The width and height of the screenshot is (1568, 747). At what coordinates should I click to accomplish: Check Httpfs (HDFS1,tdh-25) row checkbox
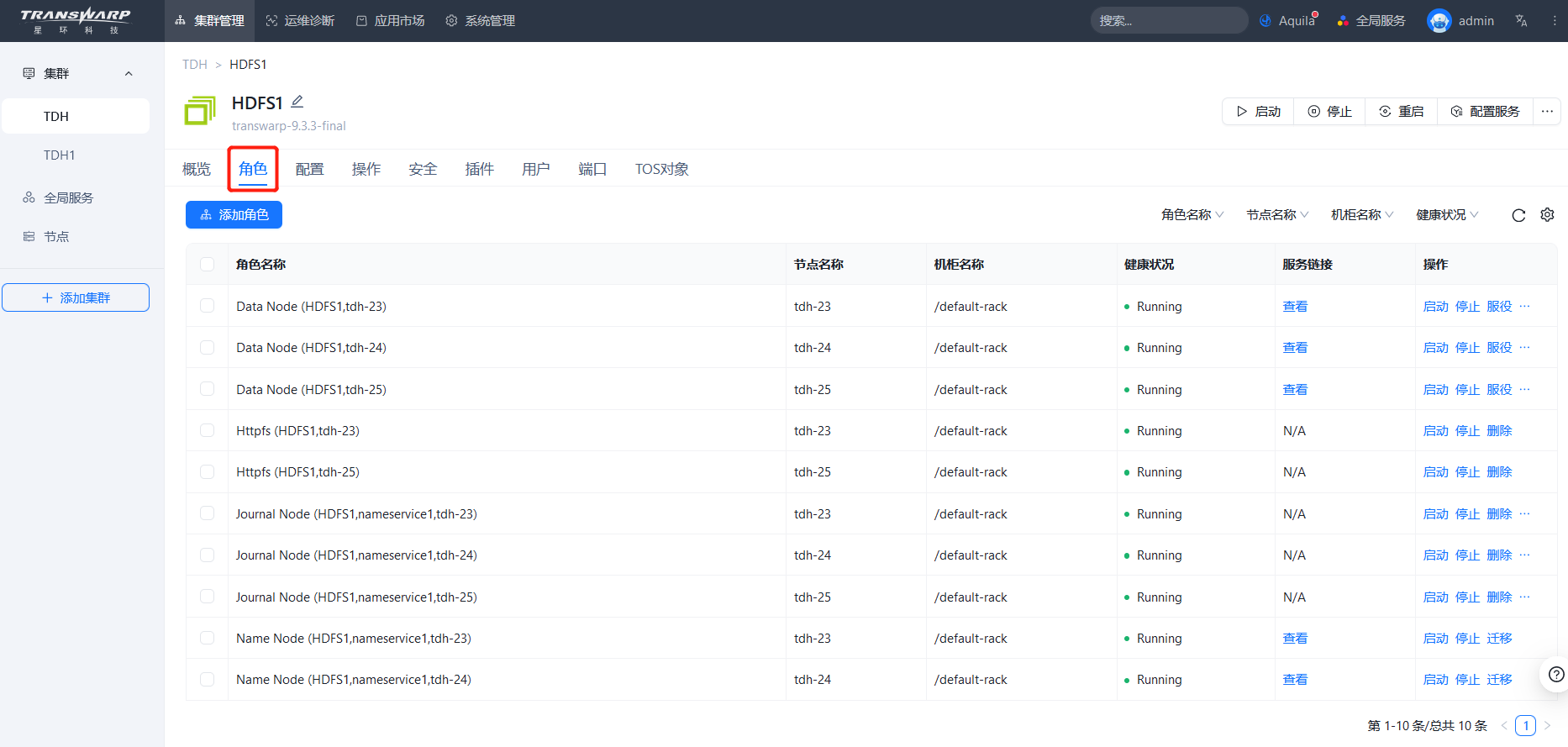click(207, 471)
